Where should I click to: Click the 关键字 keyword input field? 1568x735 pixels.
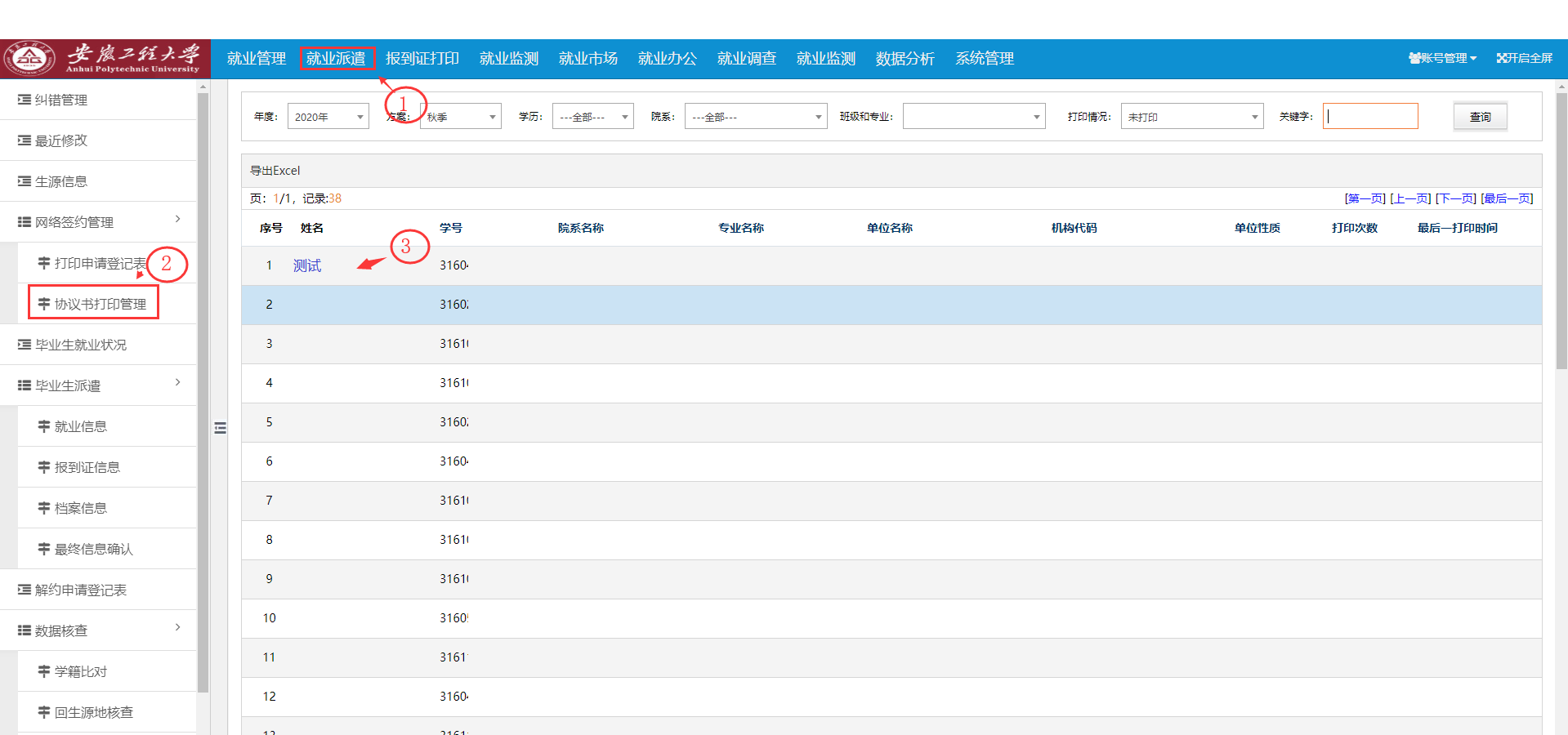tap(1370, 116)
